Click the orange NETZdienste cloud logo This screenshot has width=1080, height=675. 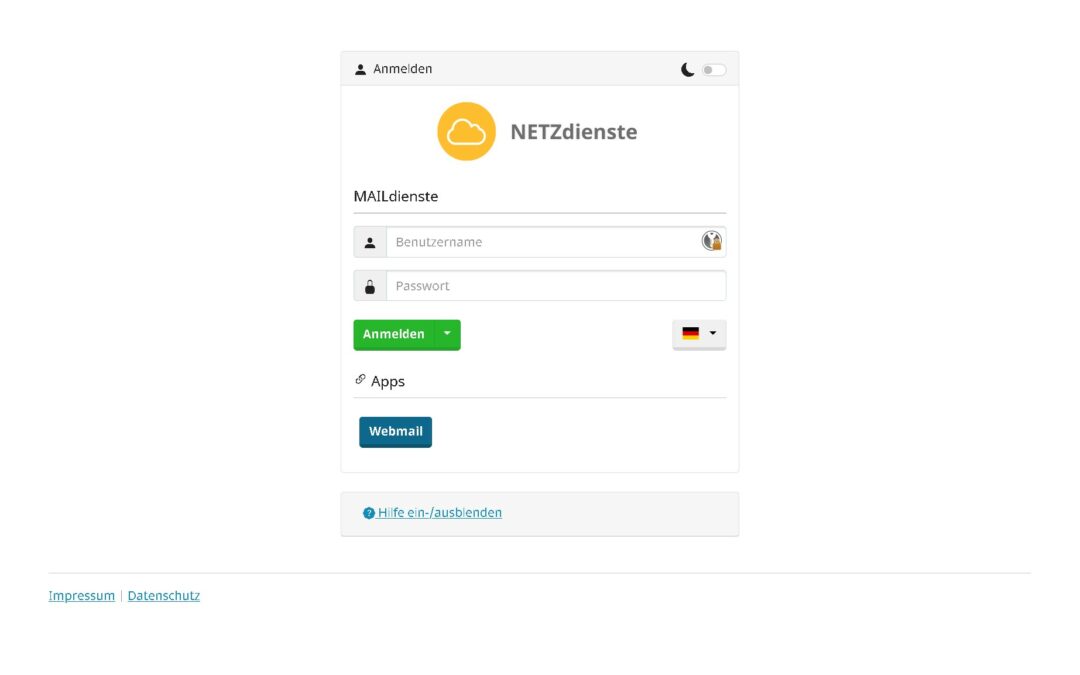[466, 131]
